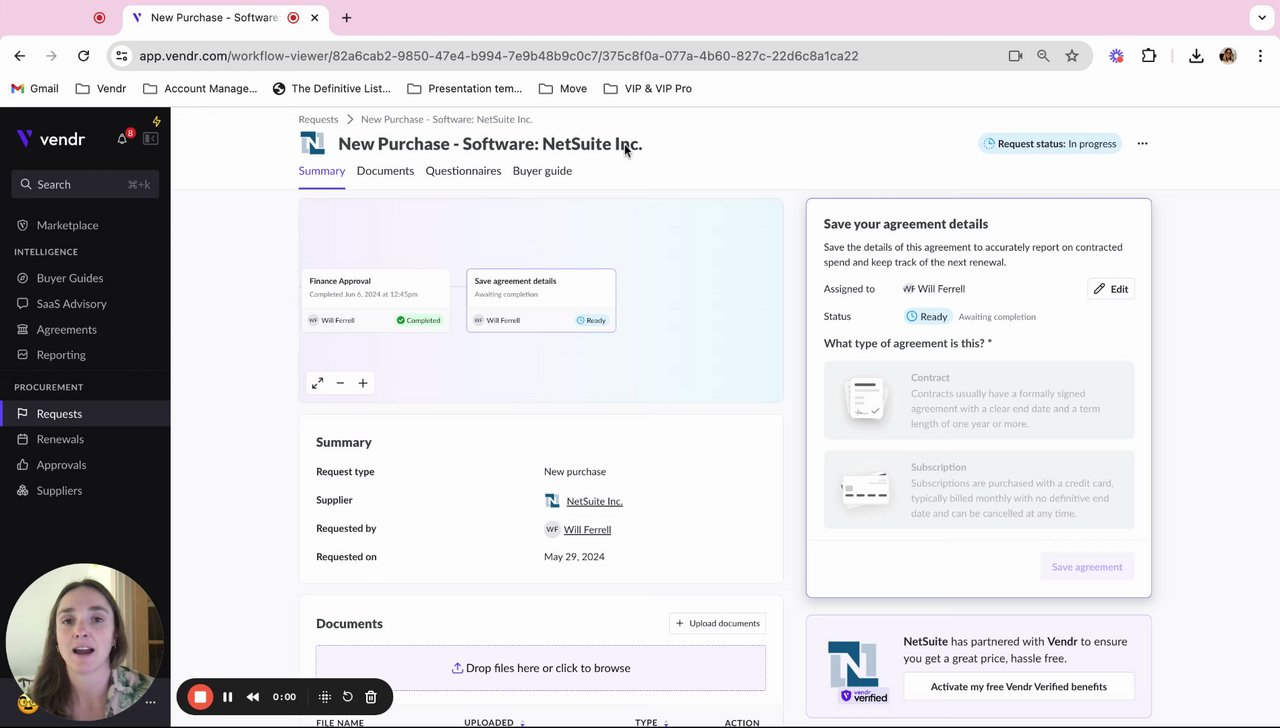Screen dimensions: 1280x728
Task: Open the Chrome profile avatar
Action: point(1228,56)
